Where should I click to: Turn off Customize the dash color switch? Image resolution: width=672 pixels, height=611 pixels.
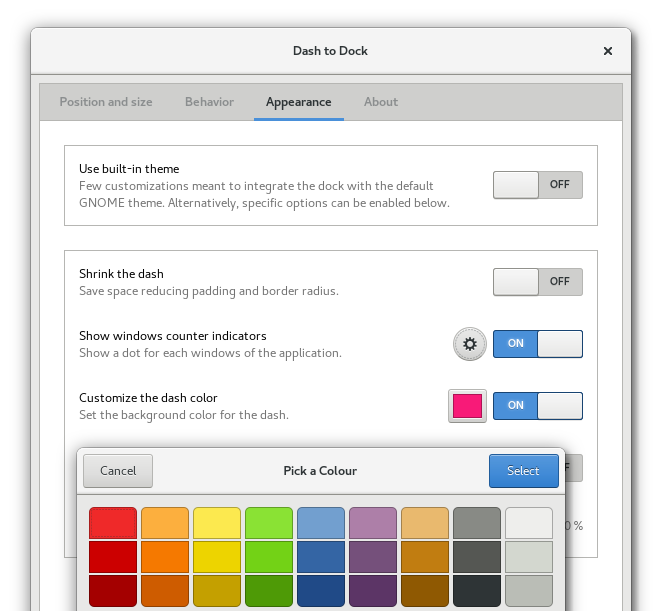tap(538, 406)
